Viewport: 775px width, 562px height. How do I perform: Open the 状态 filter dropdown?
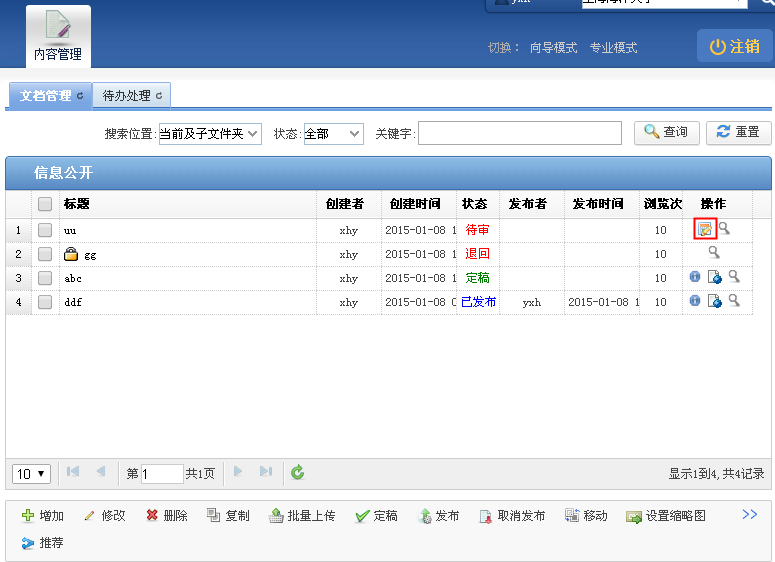click(333, 133)
